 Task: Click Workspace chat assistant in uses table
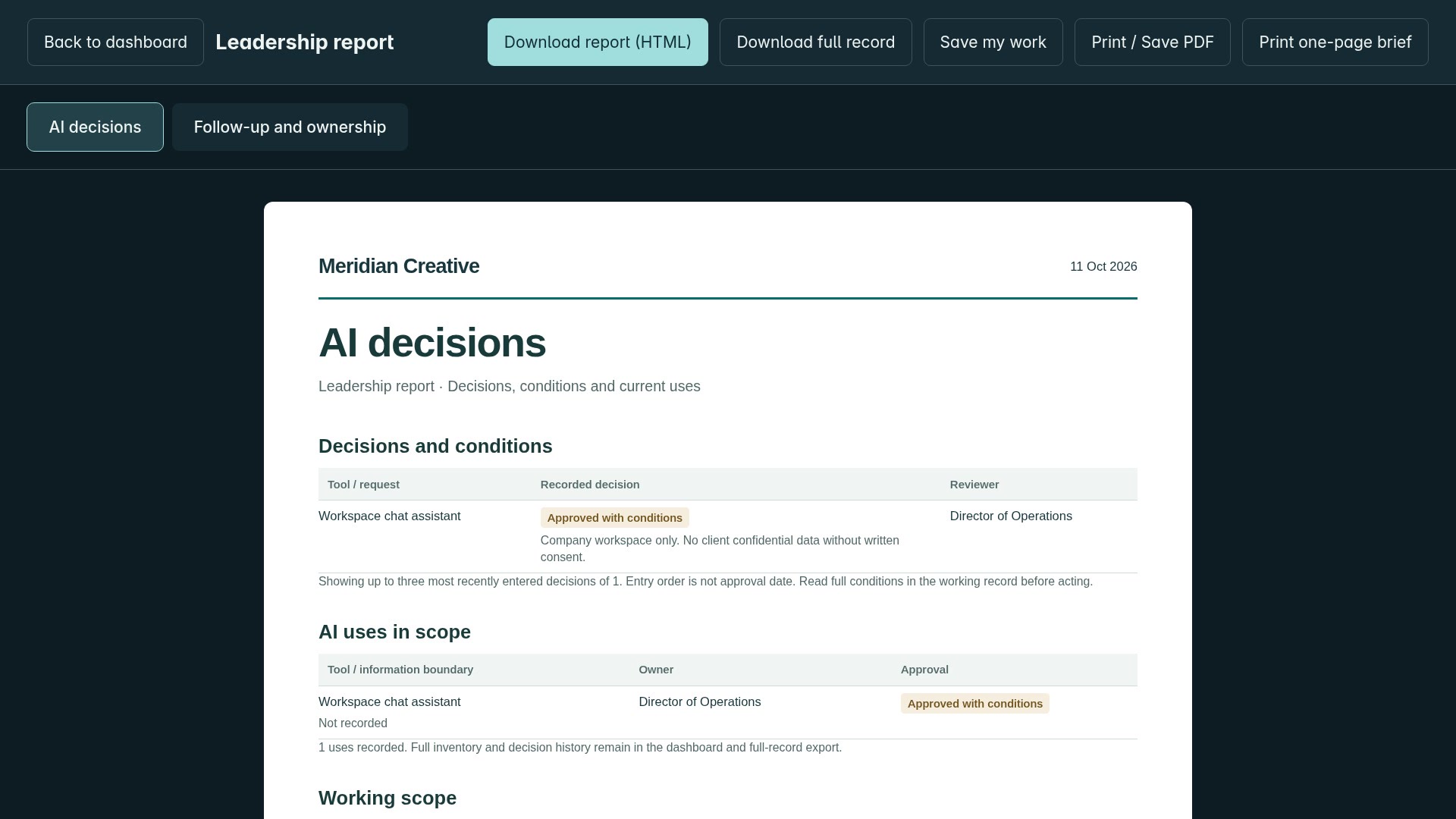[x=390, y=701]
